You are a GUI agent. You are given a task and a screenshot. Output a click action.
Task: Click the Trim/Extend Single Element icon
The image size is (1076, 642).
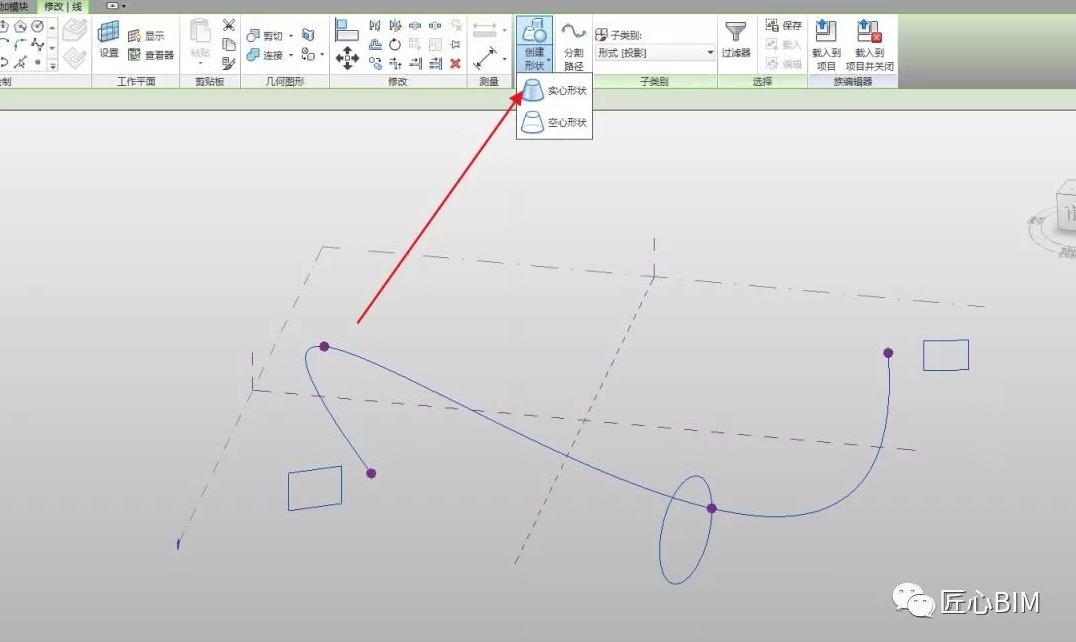(415, 63)
